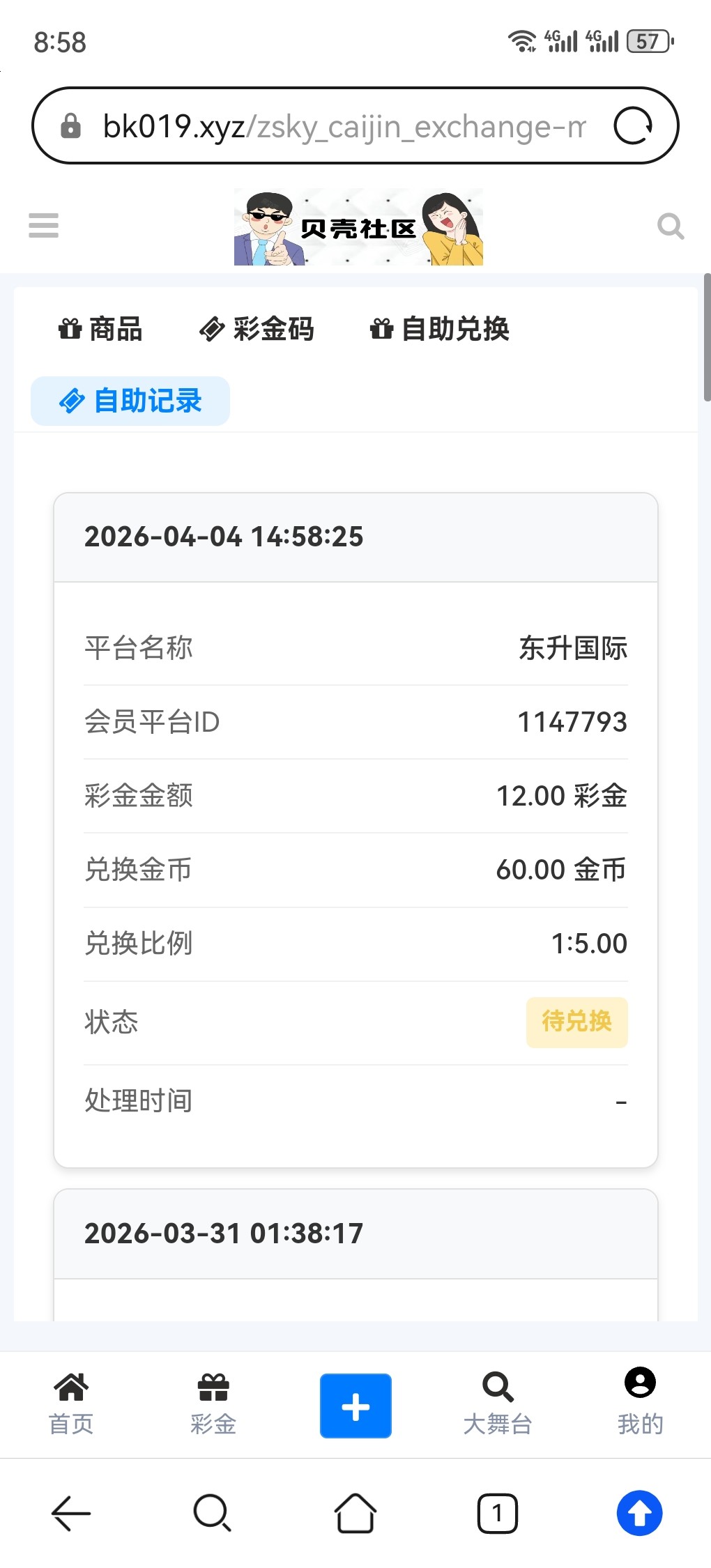Tap the search magnifier in site header
This screenshot has height=1568, width=711.
tap(671, 226)
